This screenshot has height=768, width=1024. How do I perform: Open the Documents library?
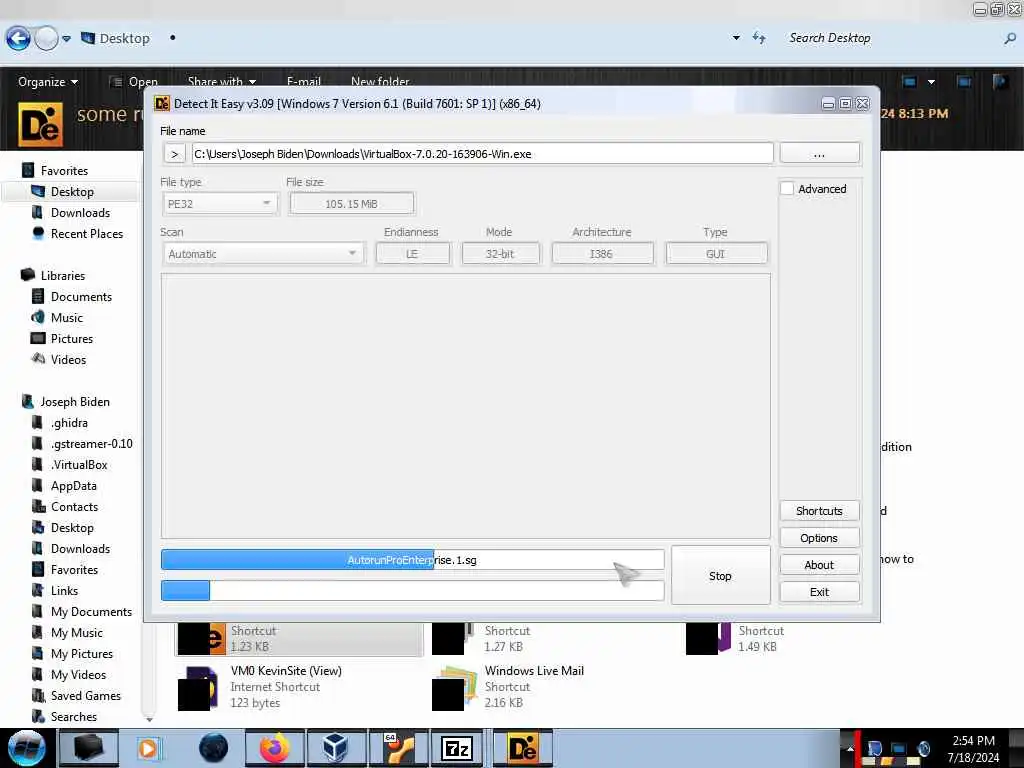[81, 296]
